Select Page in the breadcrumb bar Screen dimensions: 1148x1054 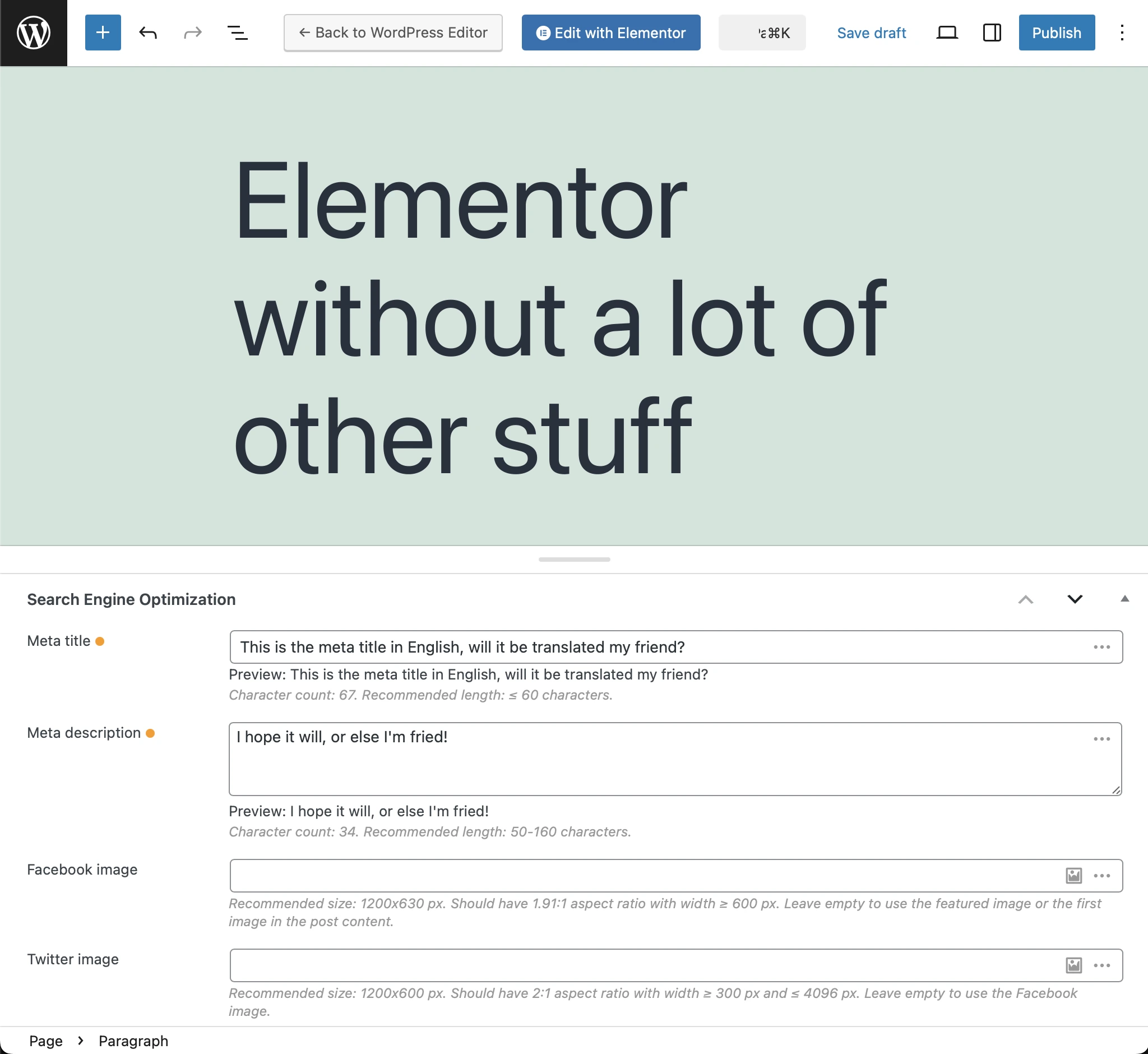click(45, 1041)
